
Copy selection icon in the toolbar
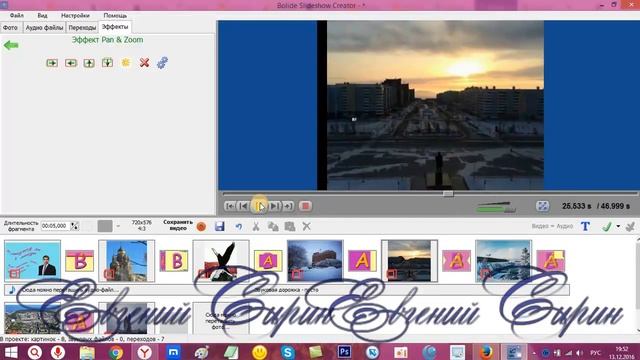[x=273, y=227]
